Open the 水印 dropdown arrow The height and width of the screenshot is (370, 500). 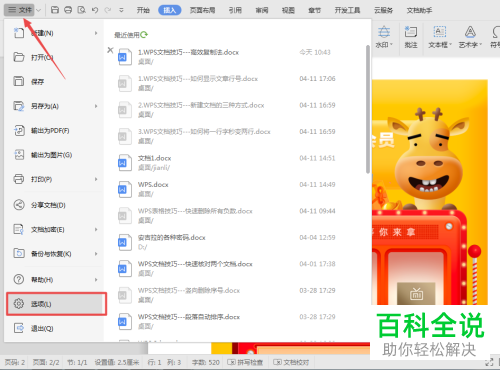point(391,45)
